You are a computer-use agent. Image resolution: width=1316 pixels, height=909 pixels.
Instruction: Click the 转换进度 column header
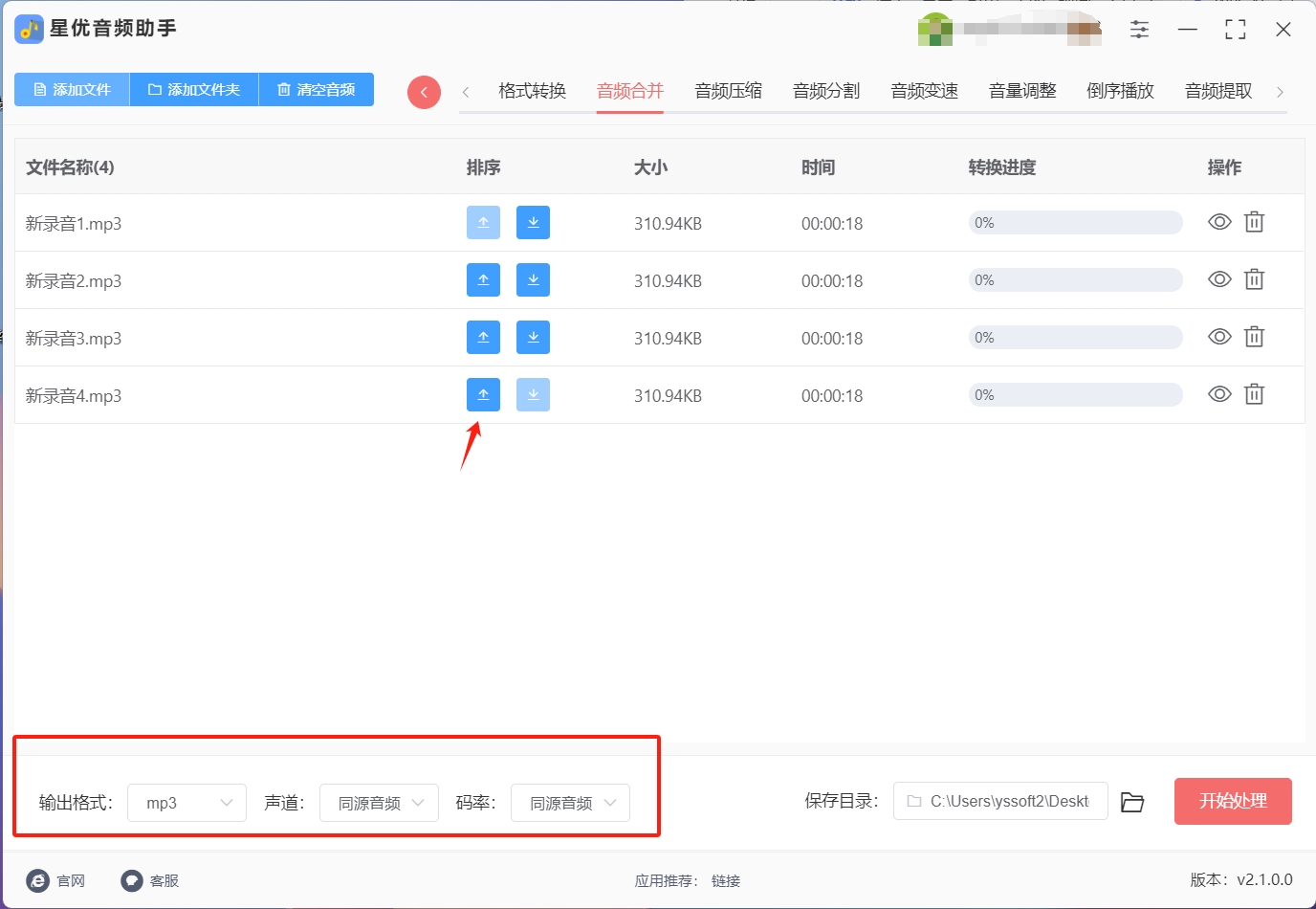click(1002, 167)
